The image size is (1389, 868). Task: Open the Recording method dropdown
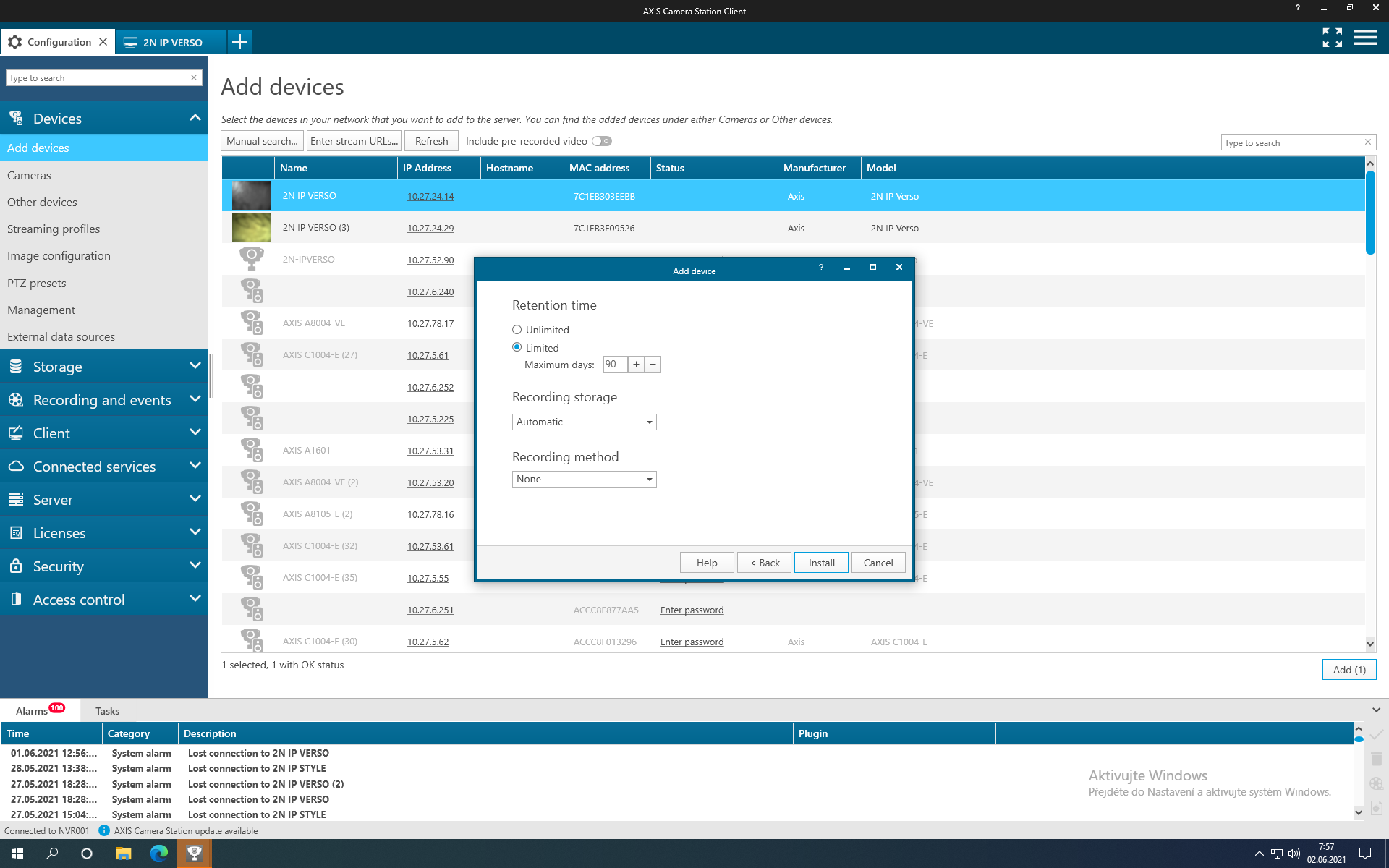point(584,479)
